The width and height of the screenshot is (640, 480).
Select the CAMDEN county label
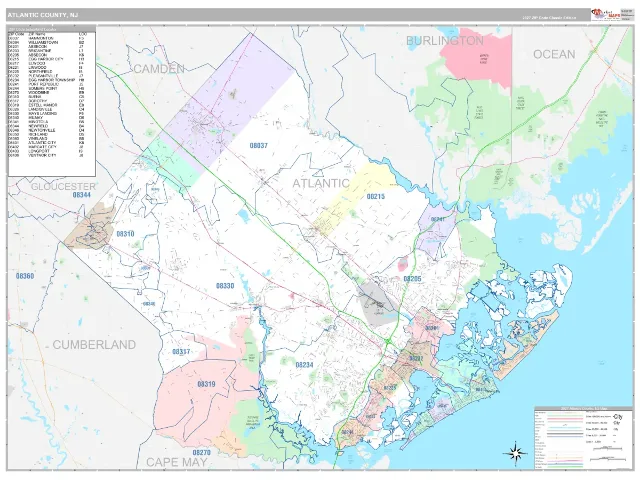coord(159,69)
